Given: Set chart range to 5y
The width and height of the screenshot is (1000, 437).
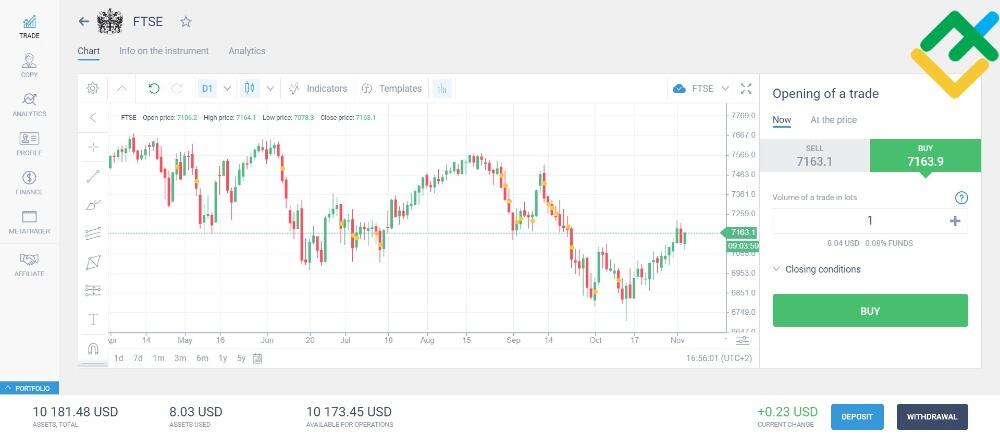Looking at the screenshot, I should pos(241,359).
